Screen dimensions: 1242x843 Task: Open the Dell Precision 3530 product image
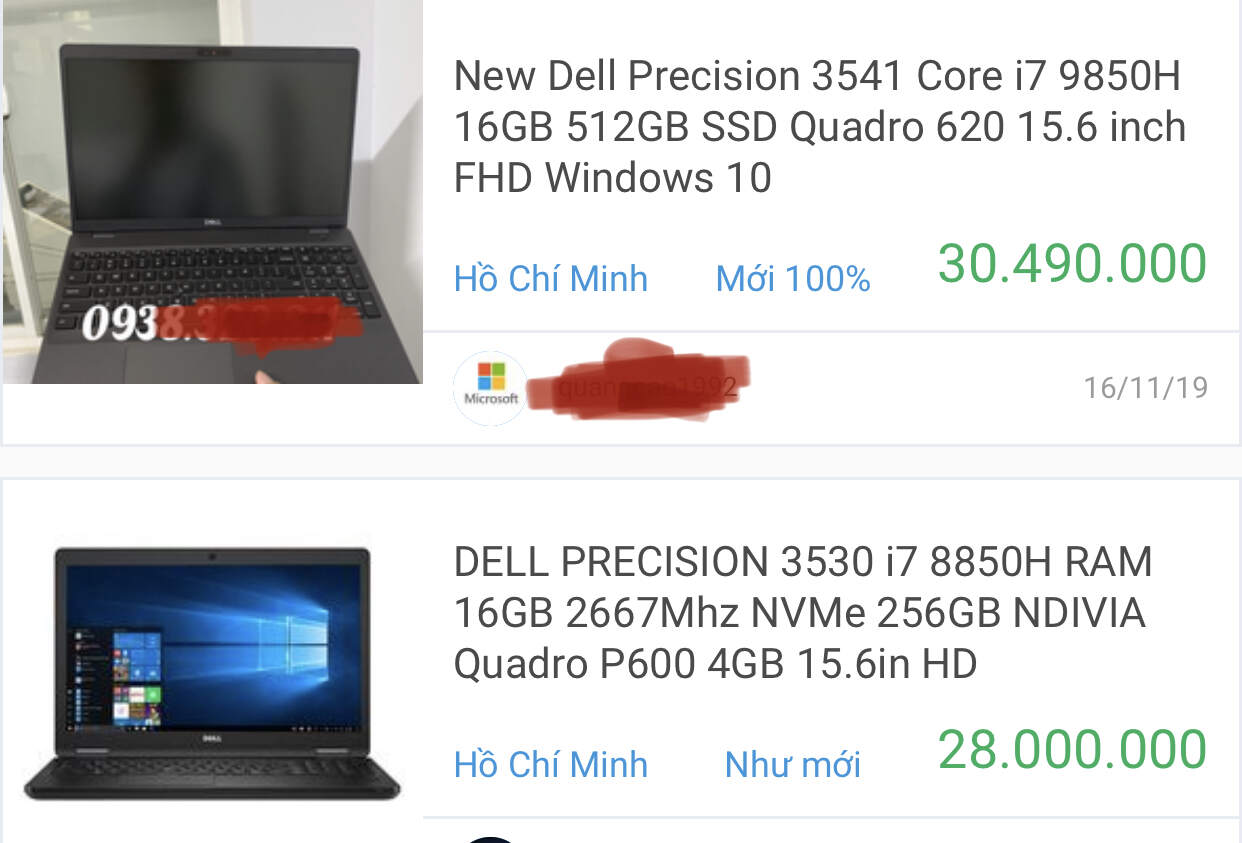(x=212, y=671)
